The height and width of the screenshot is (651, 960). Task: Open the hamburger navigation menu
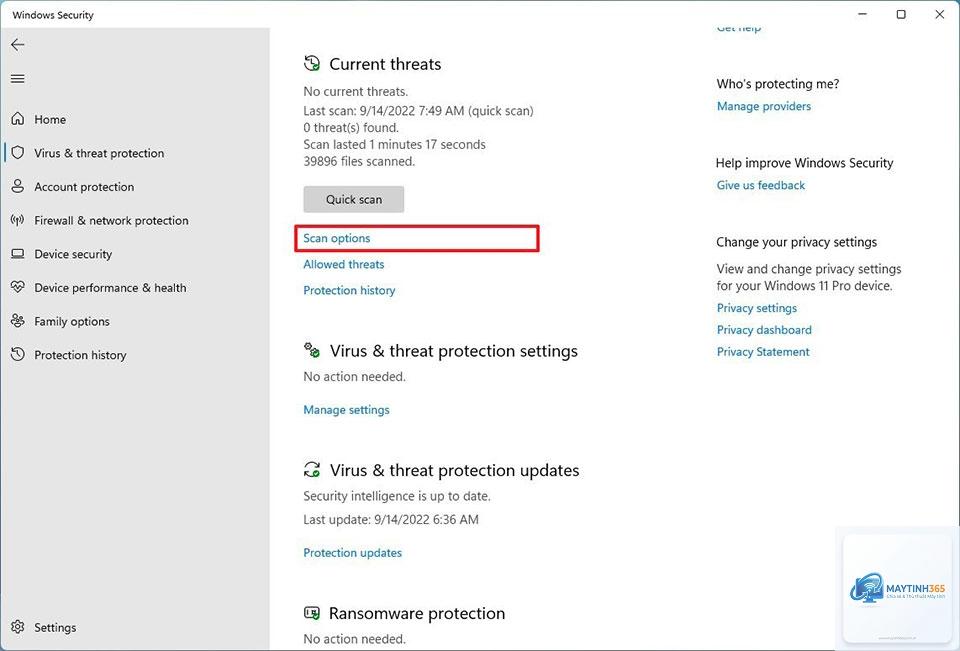[x=18, y=78]
